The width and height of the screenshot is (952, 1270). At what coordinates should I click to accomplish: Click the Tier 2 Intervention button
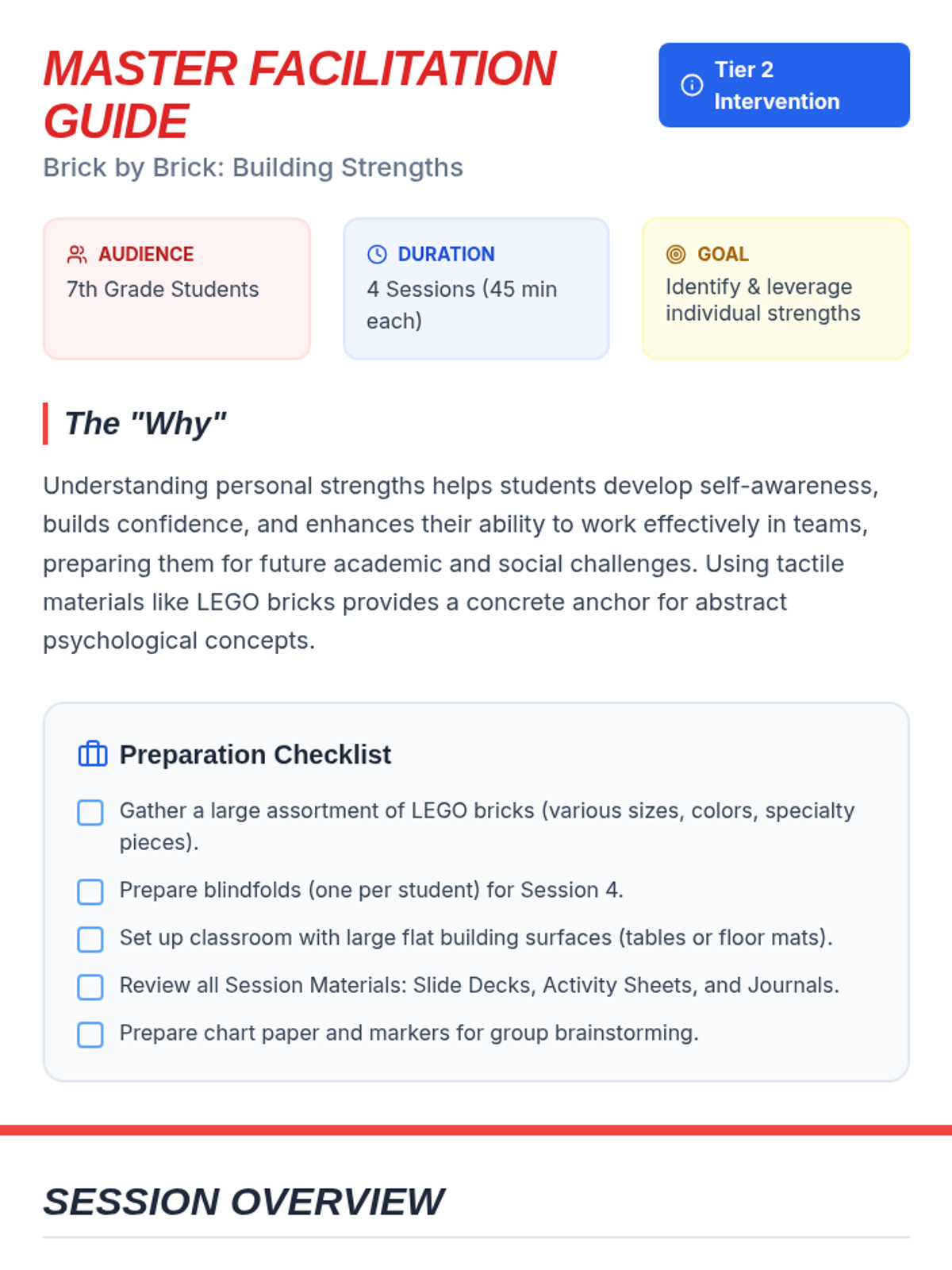coord(784,85)
